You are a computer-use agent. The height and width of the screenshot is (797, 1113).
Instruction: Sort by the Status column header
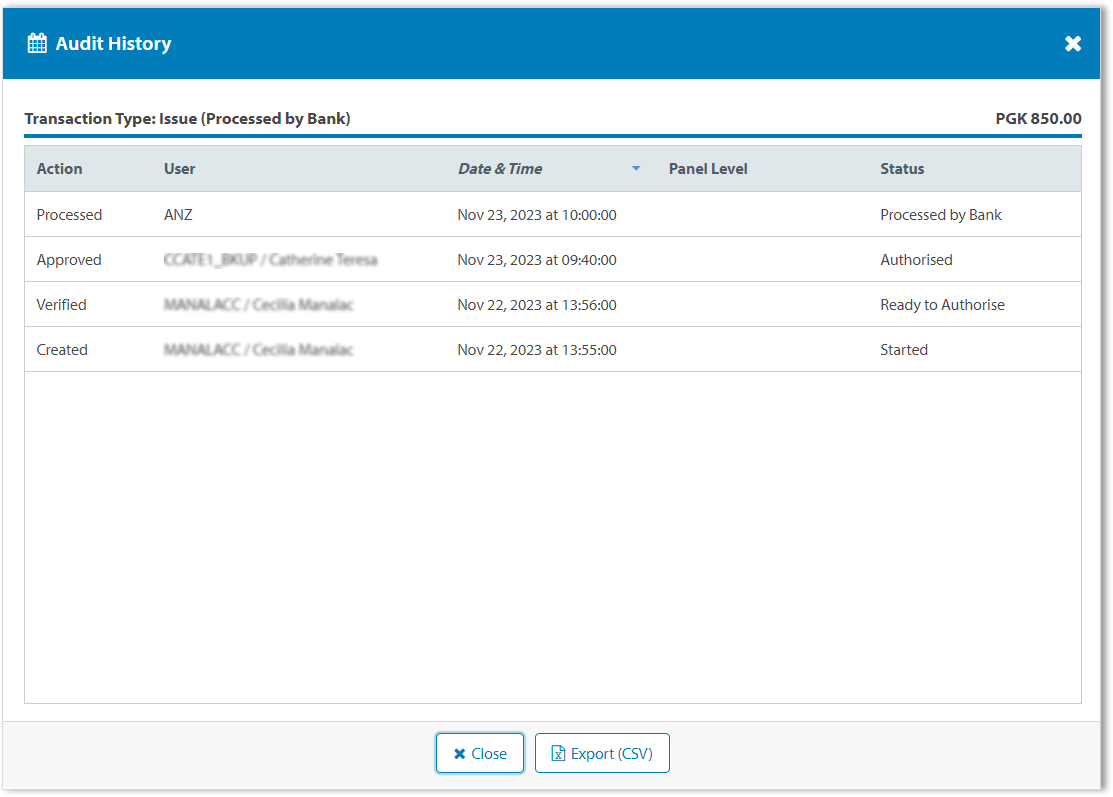pyautogui.click(x=902, y=169)
